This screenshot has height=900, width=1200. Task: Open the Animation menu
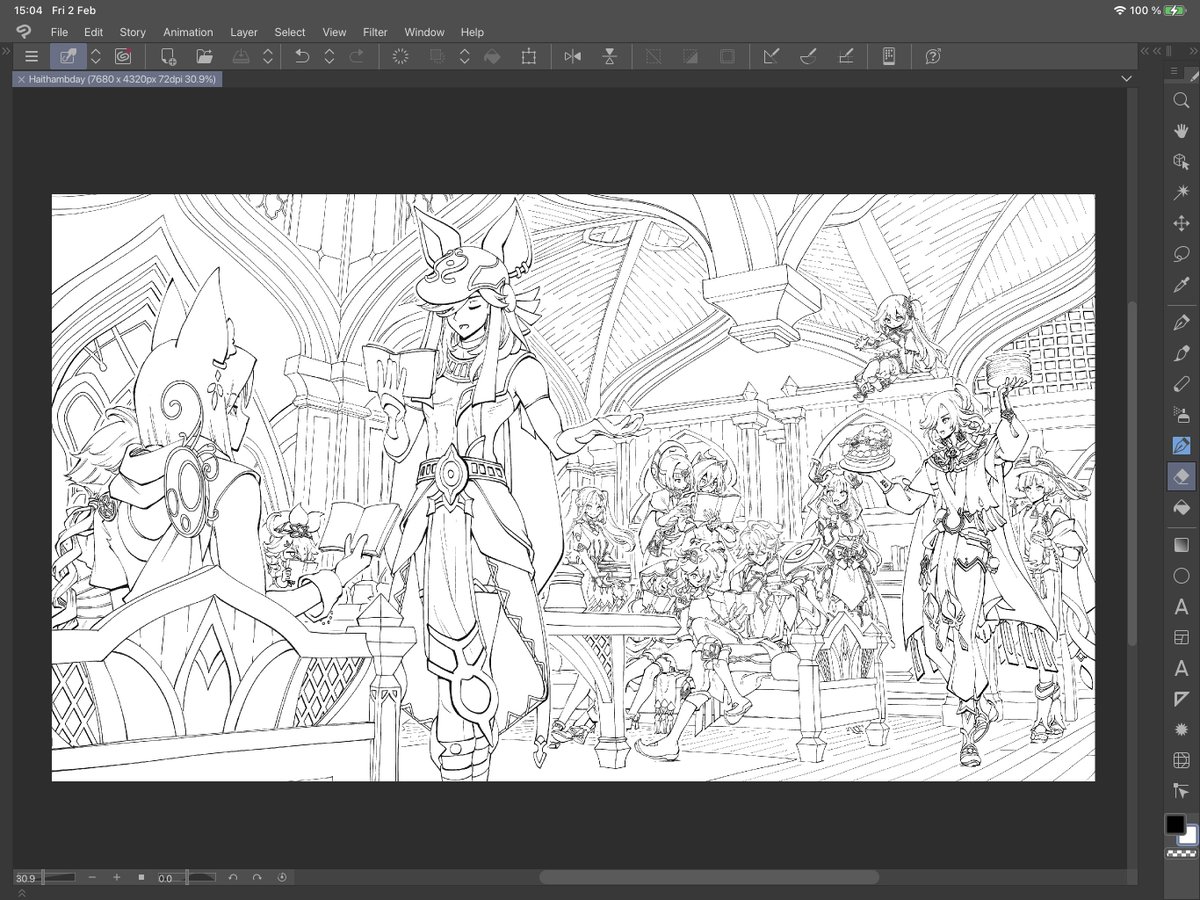[188, 32]
